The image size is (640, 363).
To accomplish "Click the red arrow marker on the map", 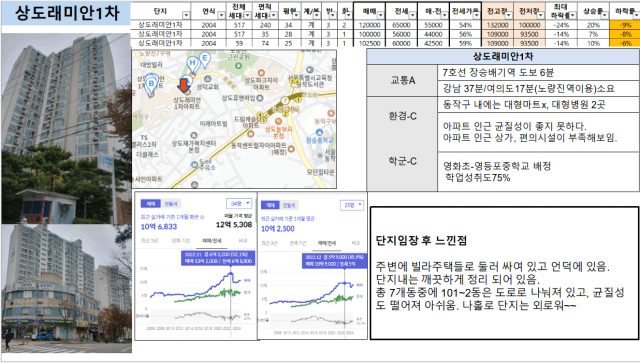I will pyautogui.click(x=184, y=85).
